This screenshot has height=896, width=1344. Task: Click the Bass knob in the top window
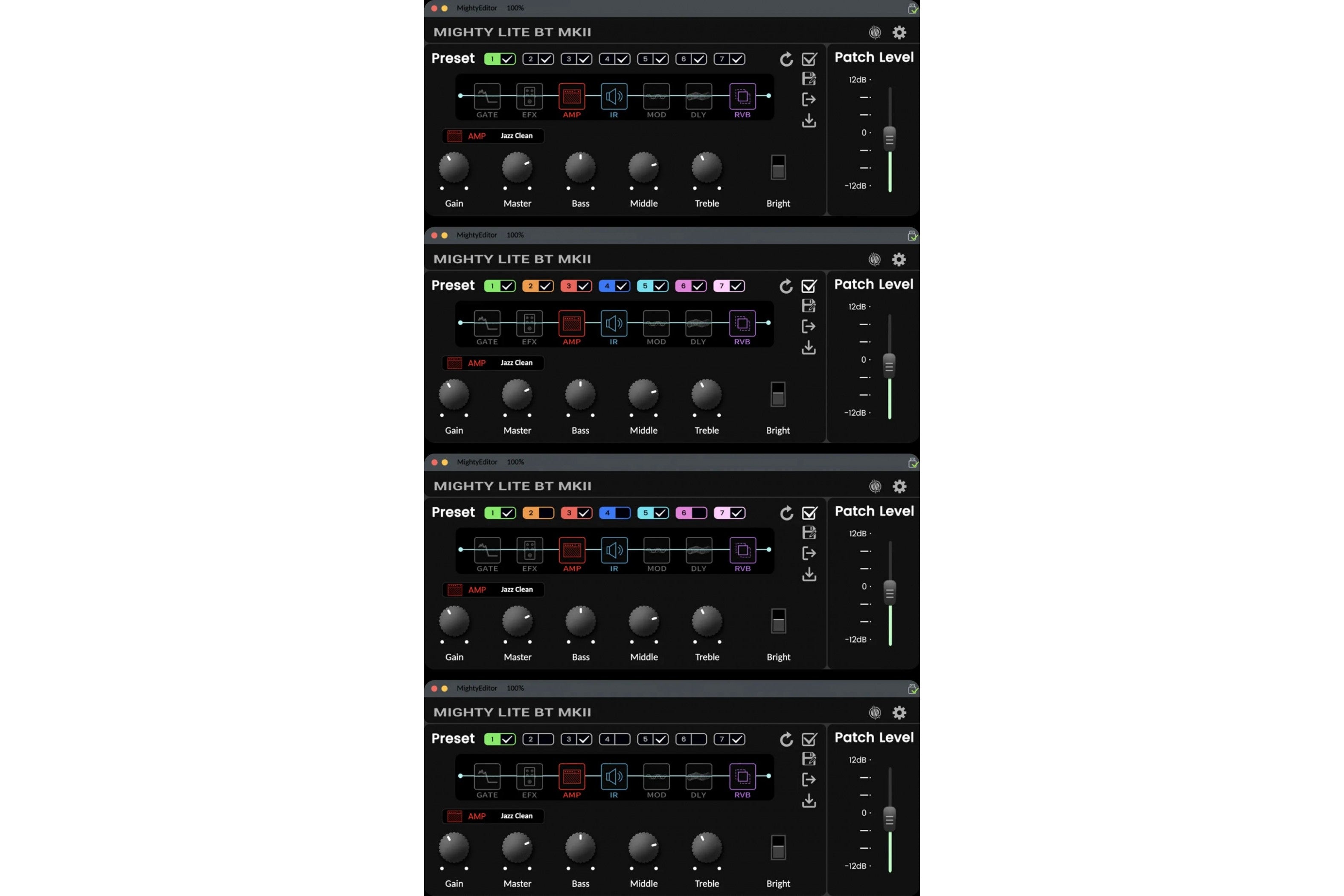point(580,168)
